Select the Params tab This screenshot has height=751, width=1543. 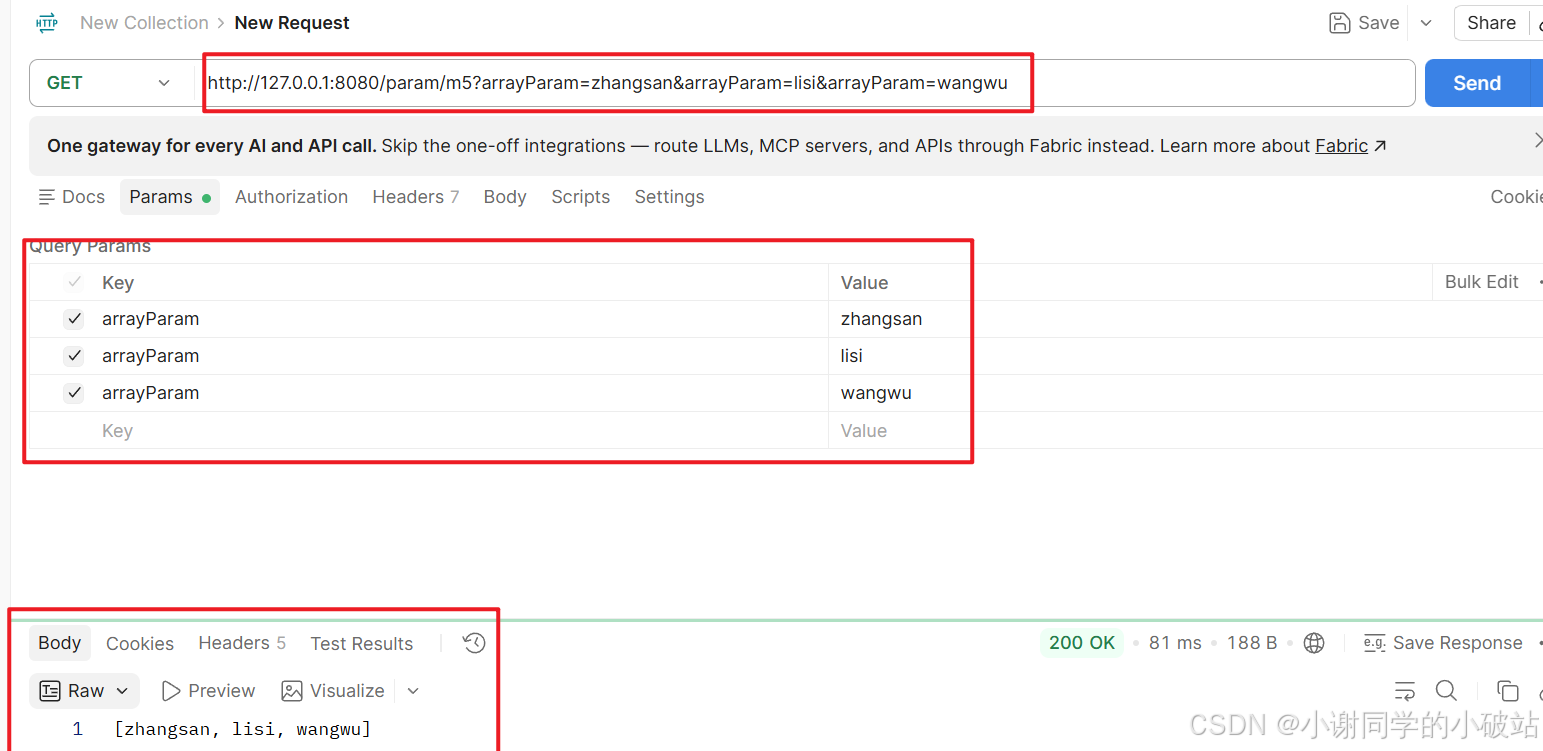pyautogui.click(x=170, y=197)
